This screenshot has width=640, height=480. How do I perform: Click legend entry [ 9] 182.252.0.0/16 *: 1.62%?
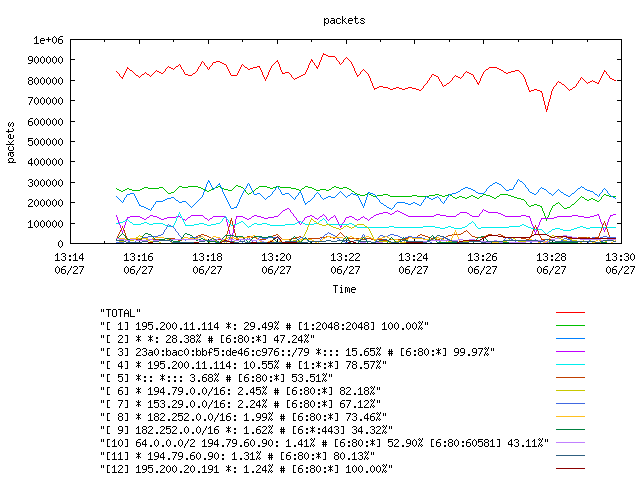pyautogui.click(x=247, y=430)
